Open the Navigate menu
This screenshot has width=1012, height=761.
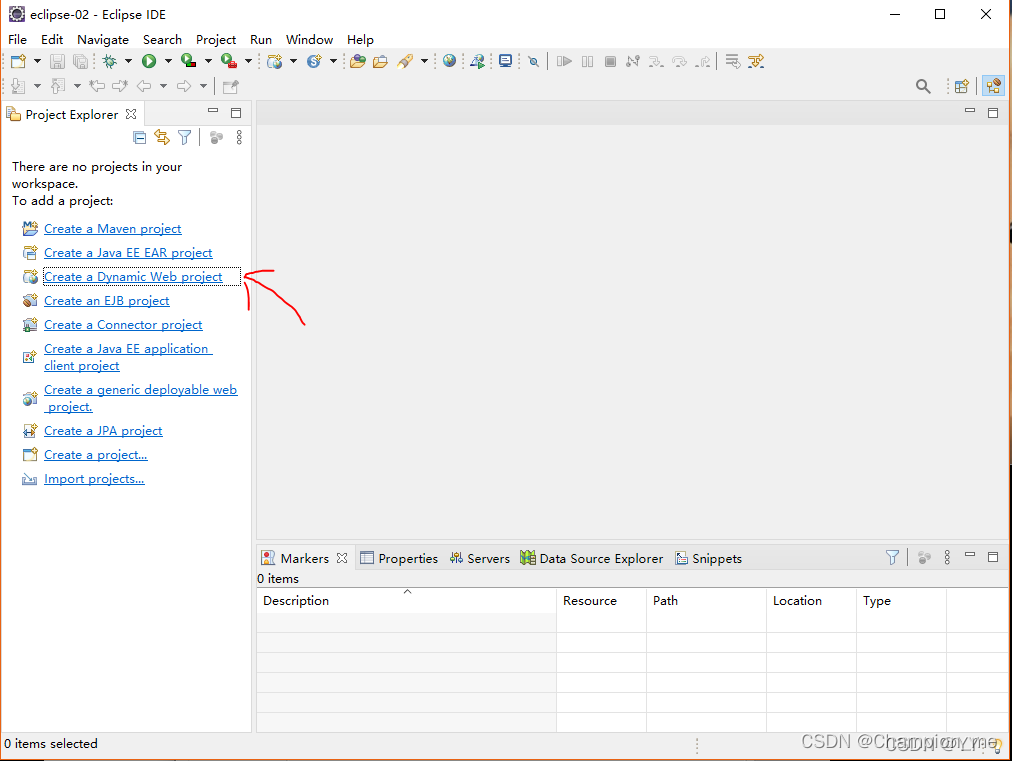[103, 39]
